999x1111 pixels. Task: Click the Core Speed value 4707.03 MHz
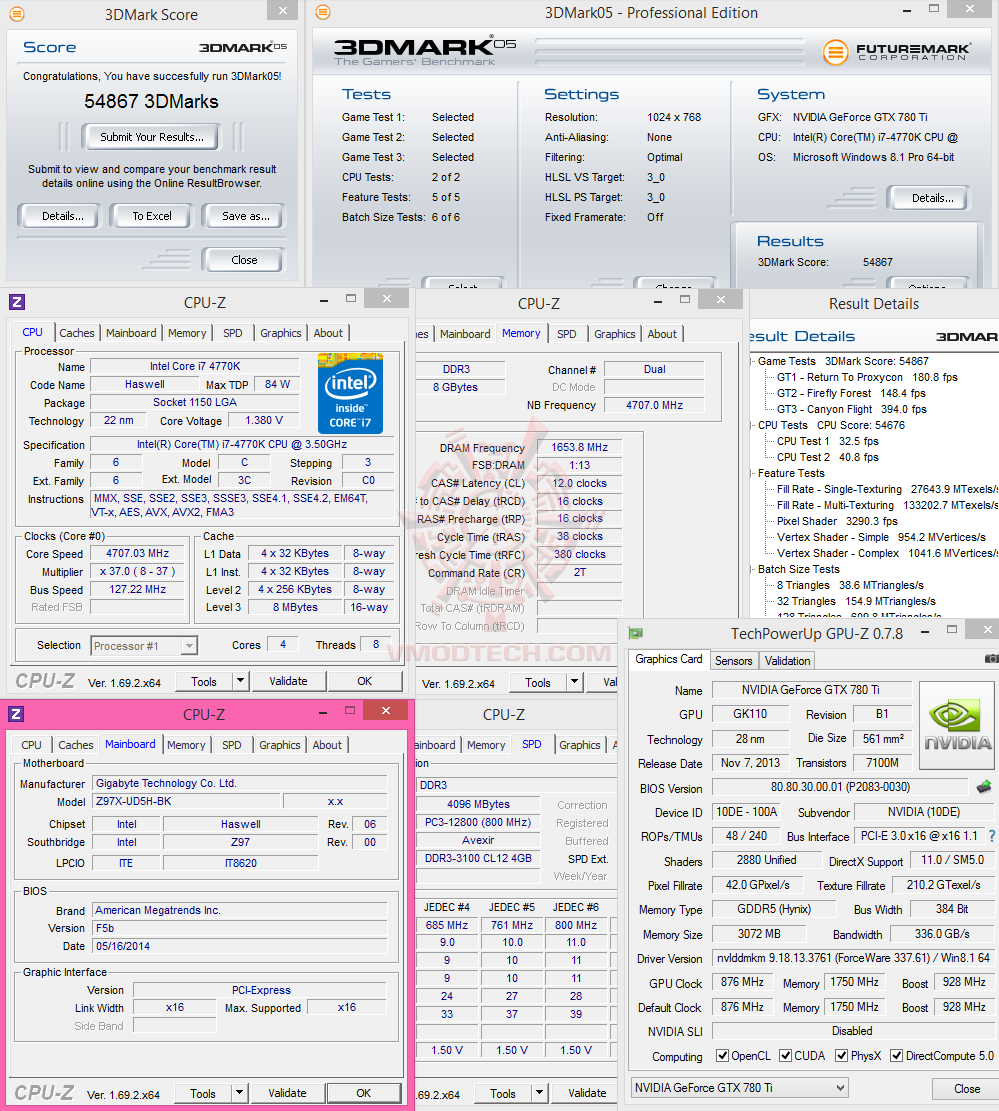[x=137, y=553]
